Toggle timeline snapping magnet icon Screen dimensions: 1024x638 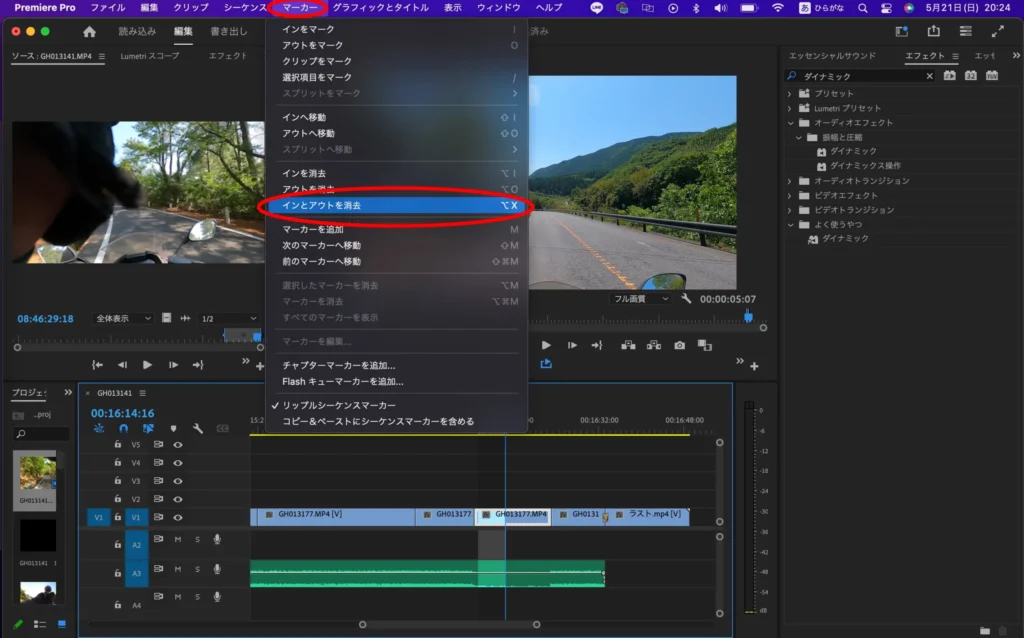point(123,428)
